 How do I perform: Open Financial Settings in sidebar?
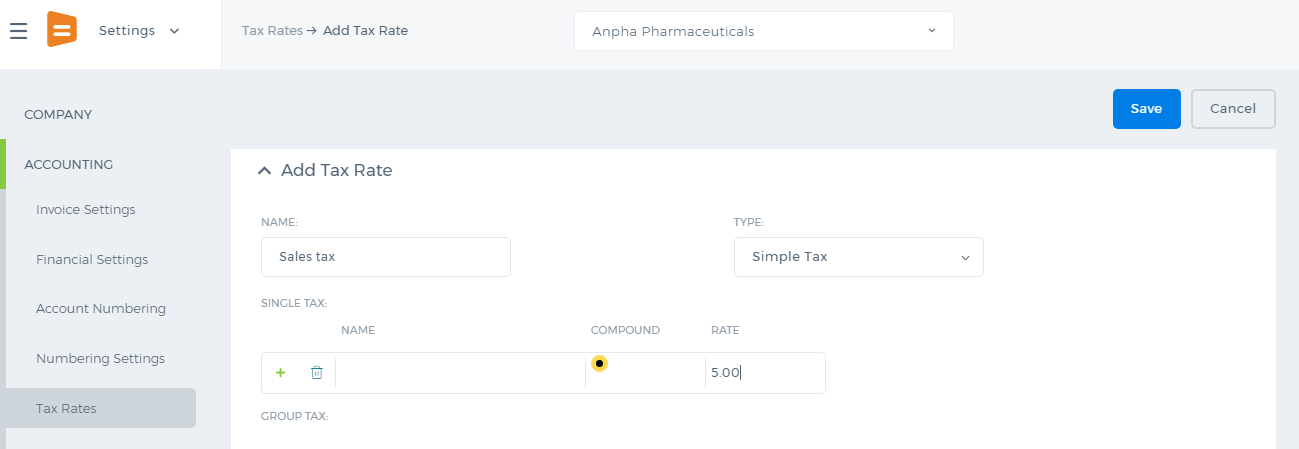point(92,260)
